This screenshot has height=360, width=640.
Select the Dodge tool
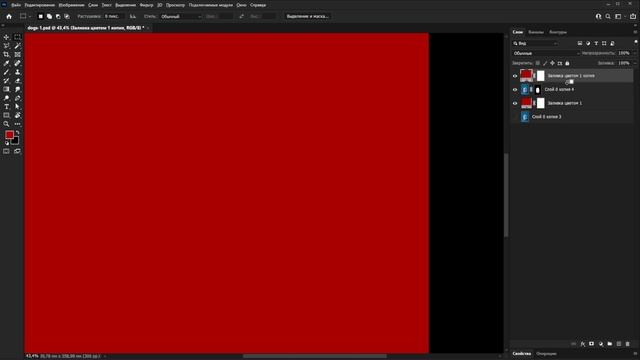tap(6, 98)
